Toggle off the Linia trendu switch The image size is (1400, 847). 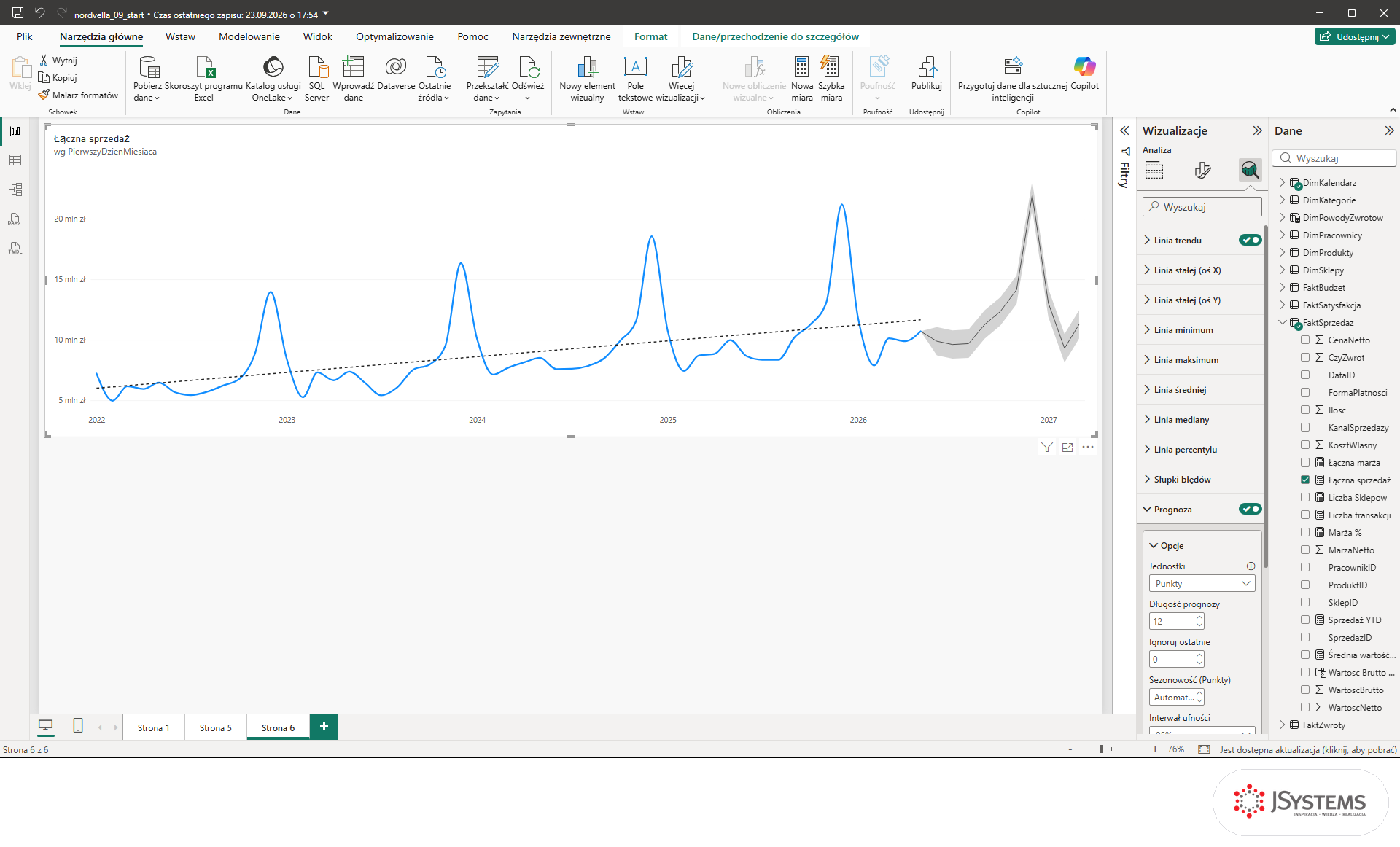pos(1250,240)
